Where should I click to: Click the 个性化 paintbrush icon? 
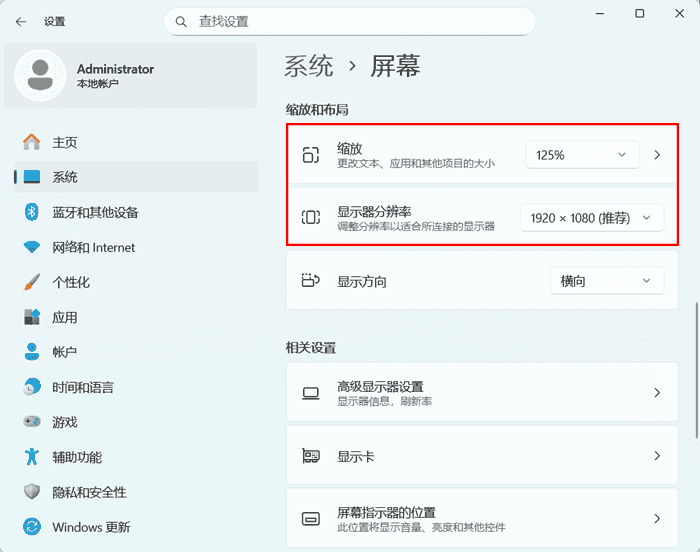32,282
